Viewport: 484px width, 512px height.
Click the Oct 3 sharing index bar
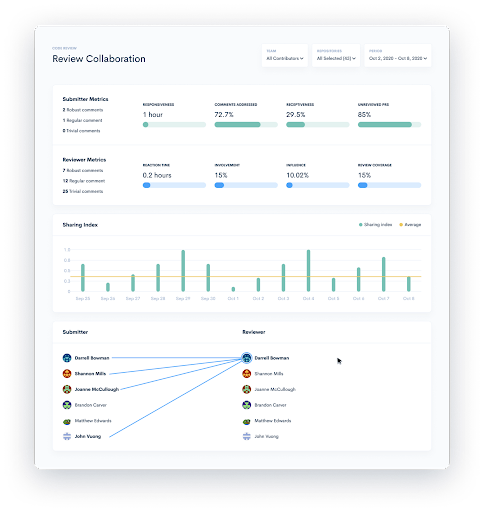click(283, 278)
